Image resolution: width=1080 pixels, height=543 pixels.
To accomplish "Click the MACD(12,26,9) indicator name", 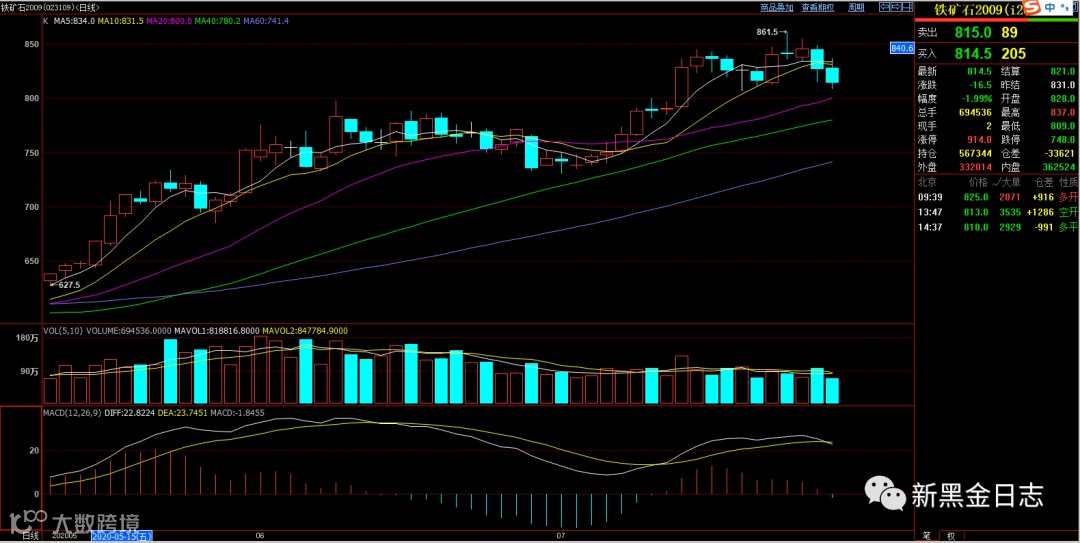I will coord(70,413).
